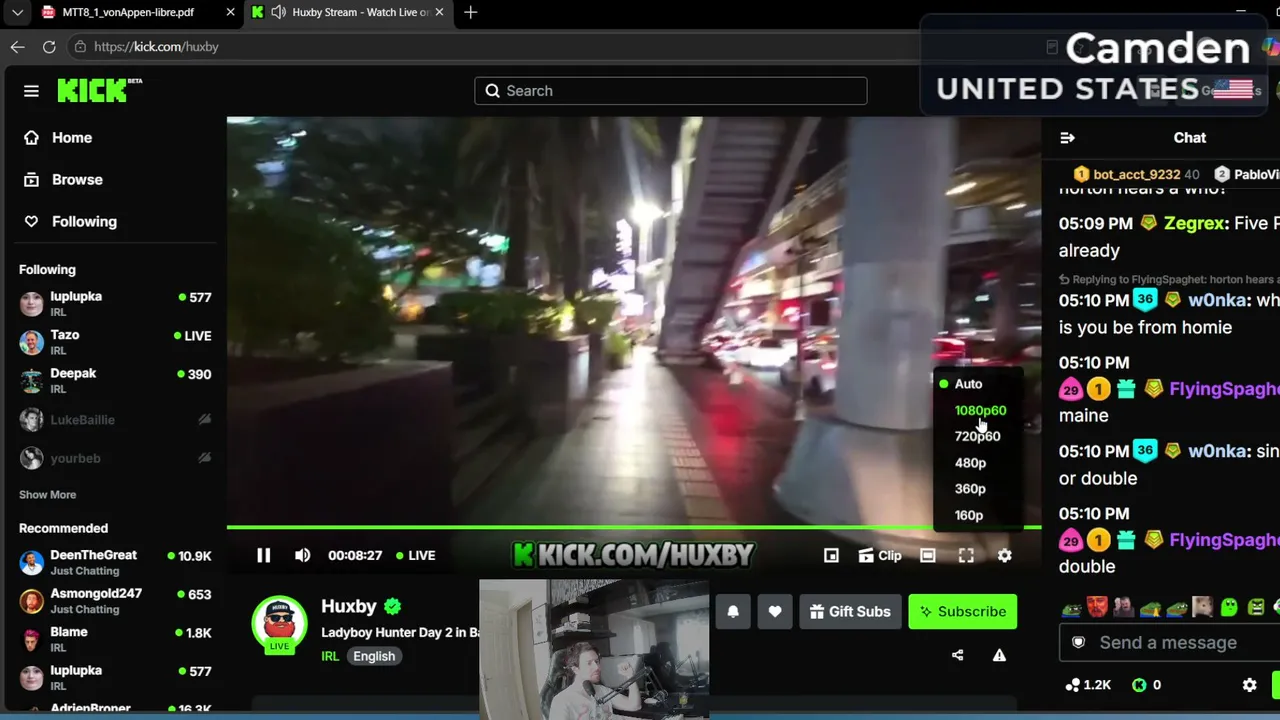
Task: Open Browse in the sidebar
Action: (63, 180)
